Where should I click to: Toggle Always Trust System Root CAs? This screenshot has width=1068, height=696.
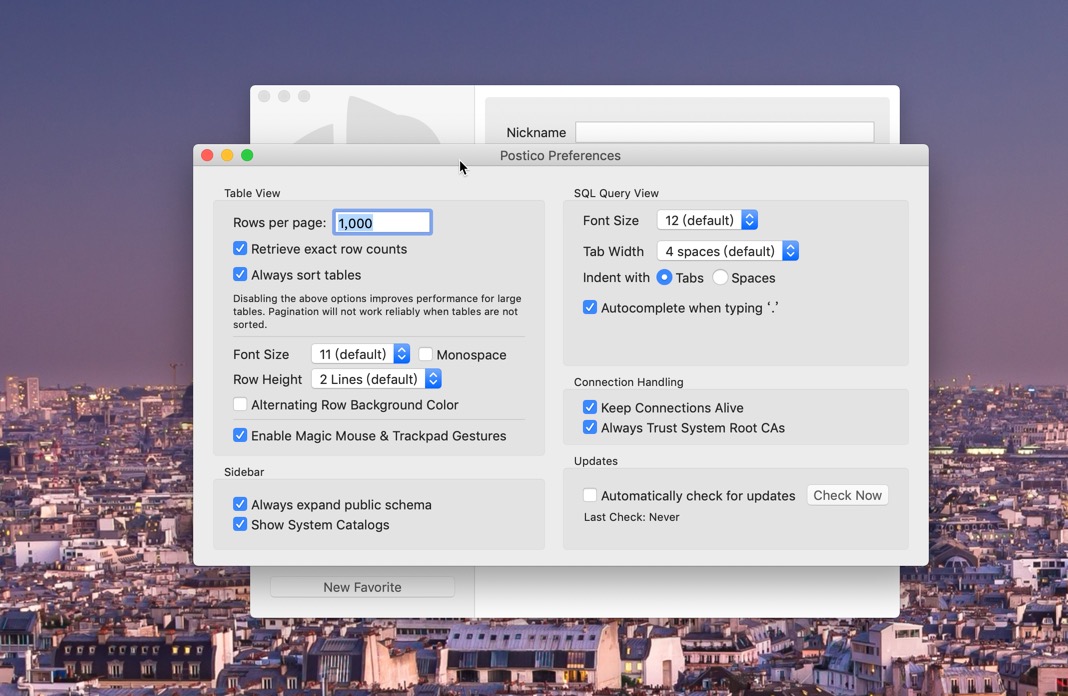(590, 428)
